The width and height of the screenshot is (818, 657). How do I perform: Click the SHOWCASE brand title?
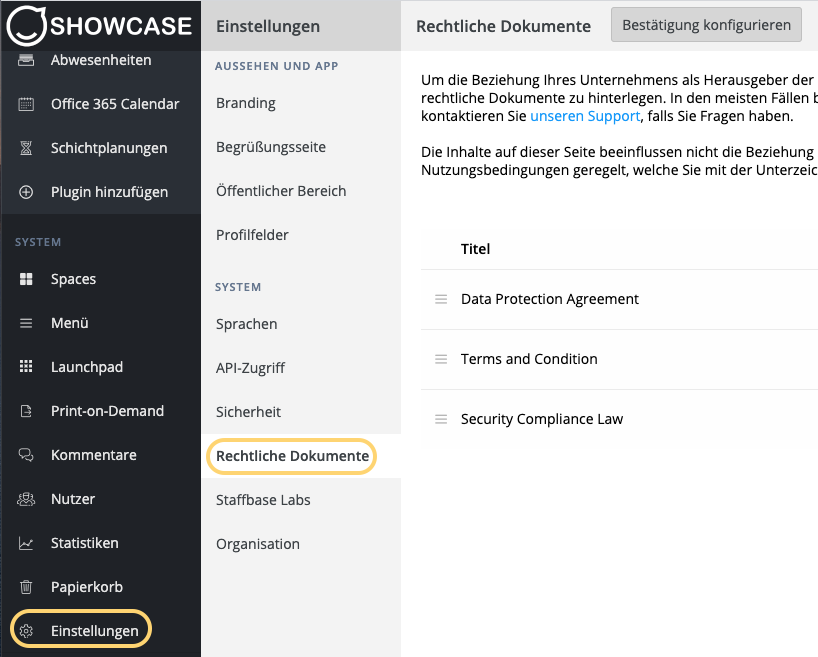(121, 26)
